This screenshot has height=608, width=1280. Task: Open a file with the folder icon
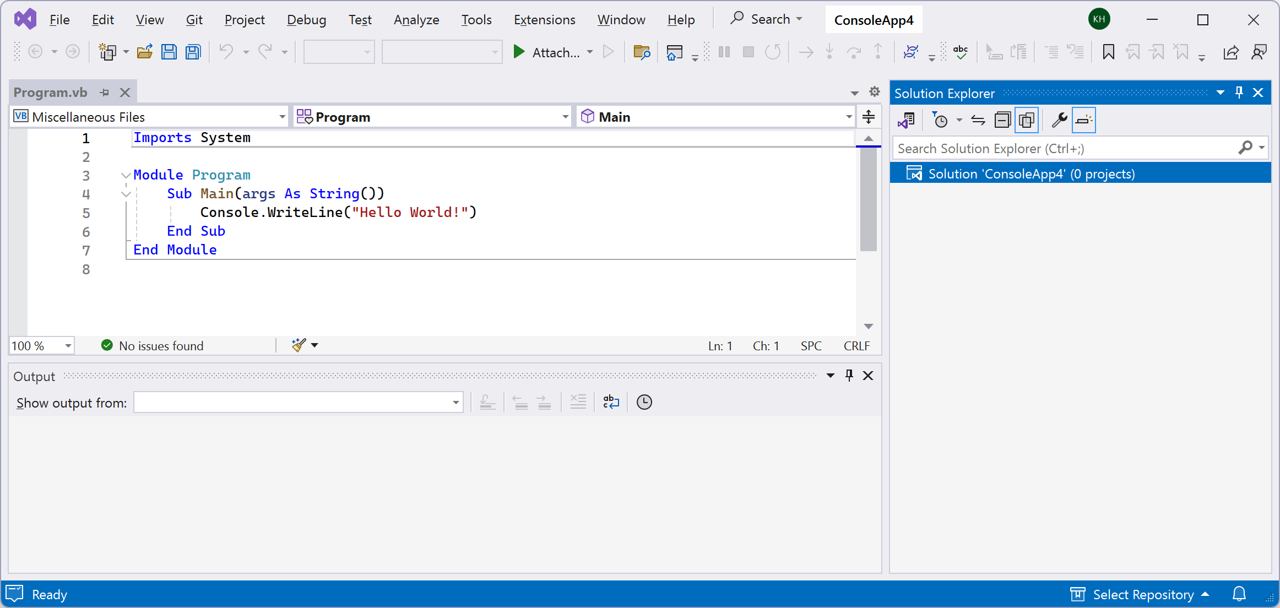[x=144, y=52]
